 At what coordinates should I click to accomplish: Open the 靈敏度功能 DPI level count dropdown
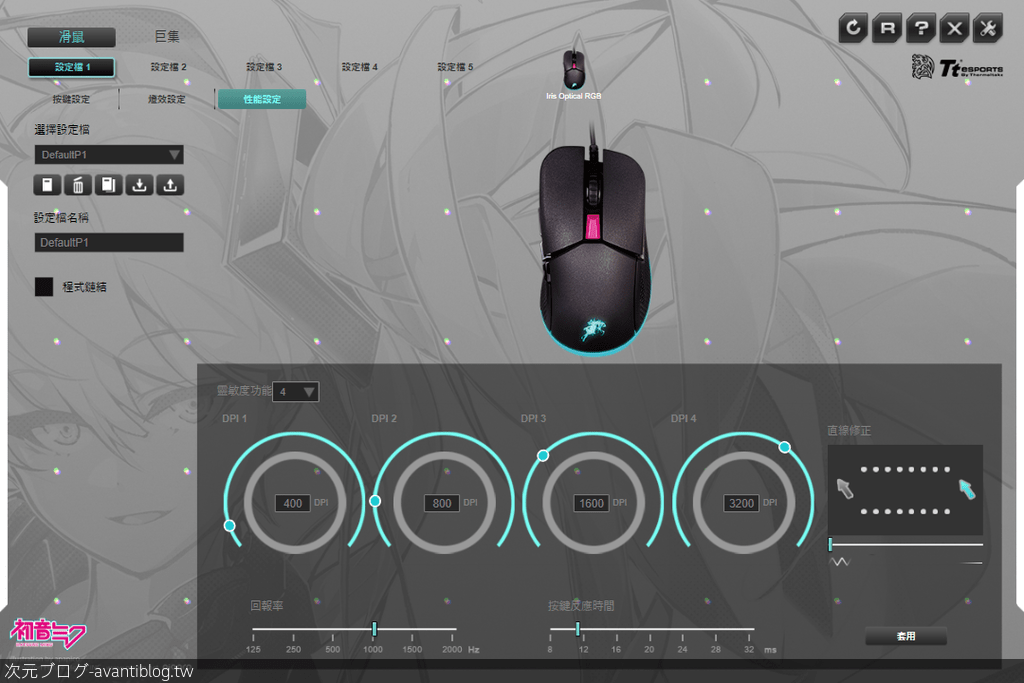point(295,392)
